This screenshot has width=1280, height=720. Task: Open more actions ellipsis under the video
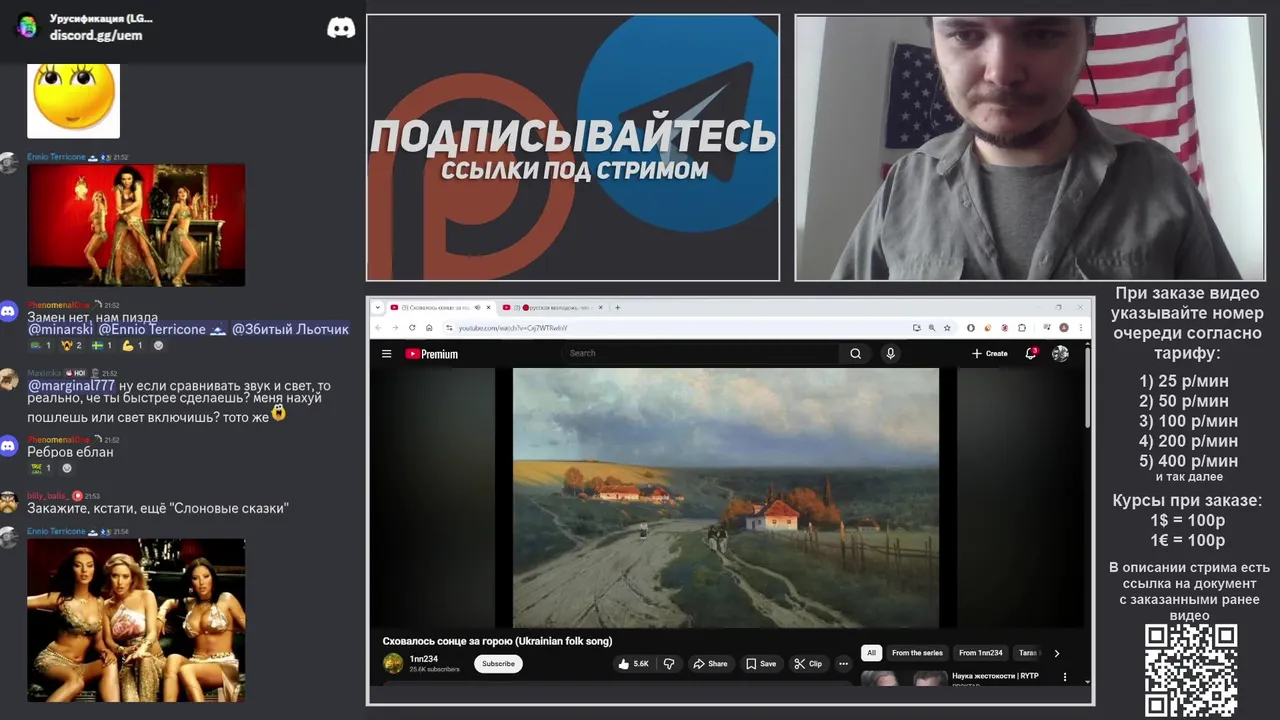pyautogui.click(x=843, y=663)
